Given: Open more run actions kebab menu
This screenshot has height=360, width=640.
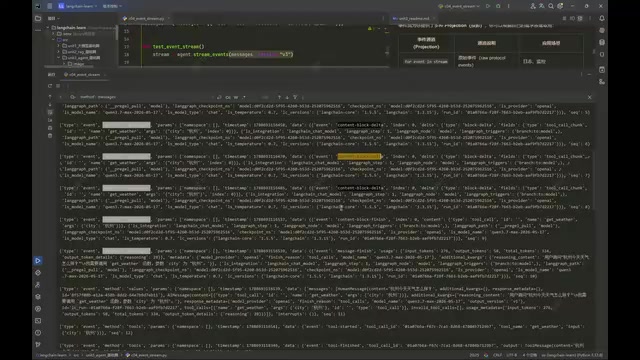Looking at the screenshot, I should 509,6.
